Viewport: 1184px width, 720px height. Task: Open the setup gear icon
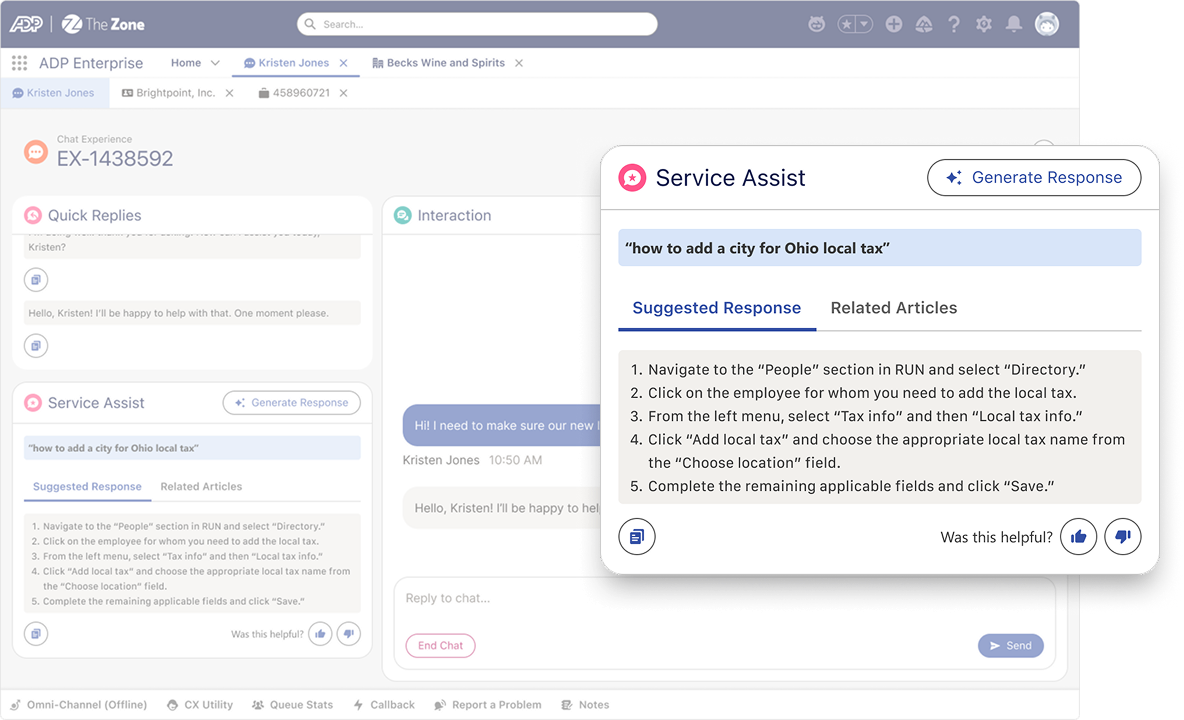click(x=984, y=24)
